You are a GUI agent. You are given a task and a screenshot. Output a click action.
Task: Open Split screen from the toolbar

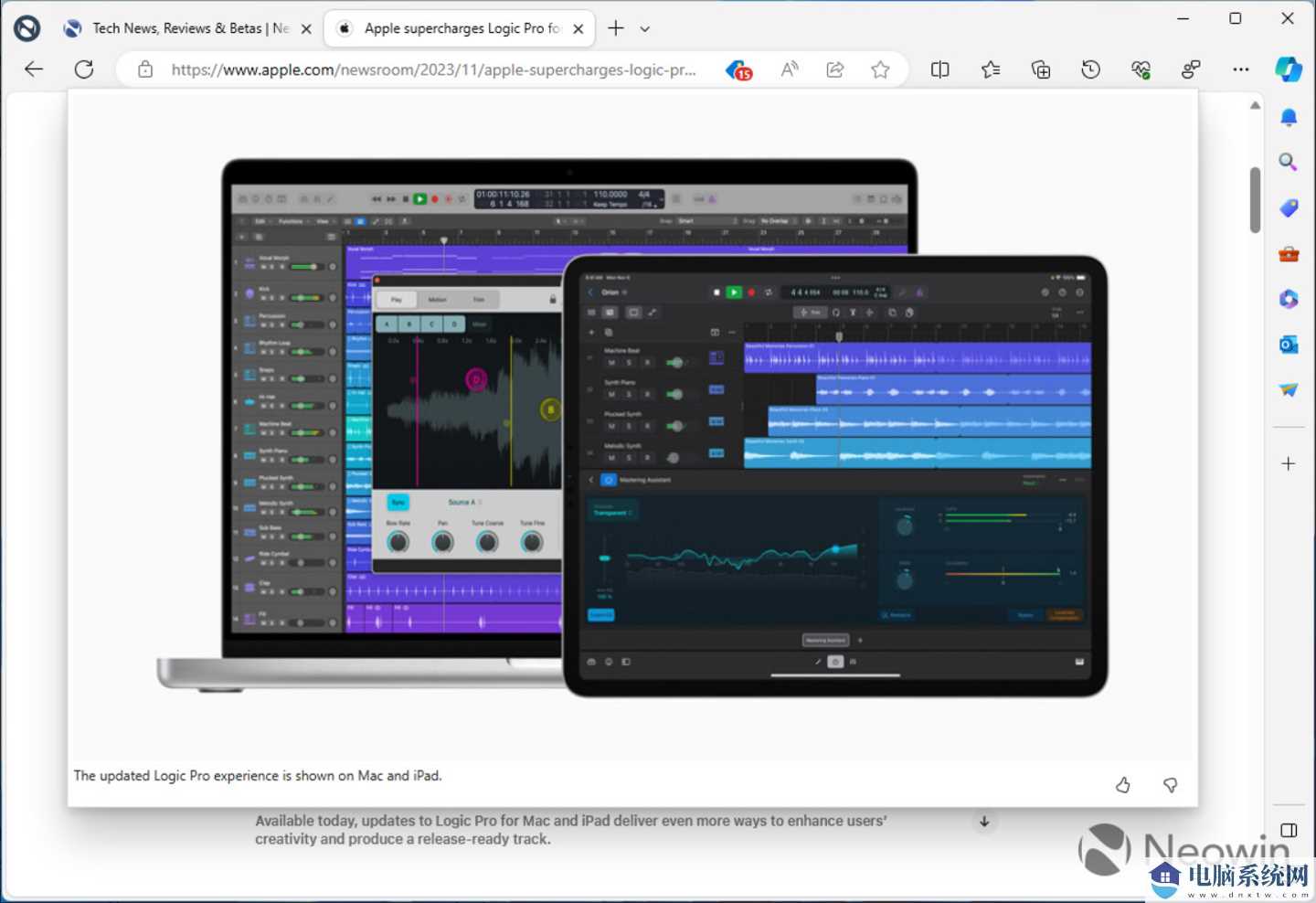pos(939,69)
